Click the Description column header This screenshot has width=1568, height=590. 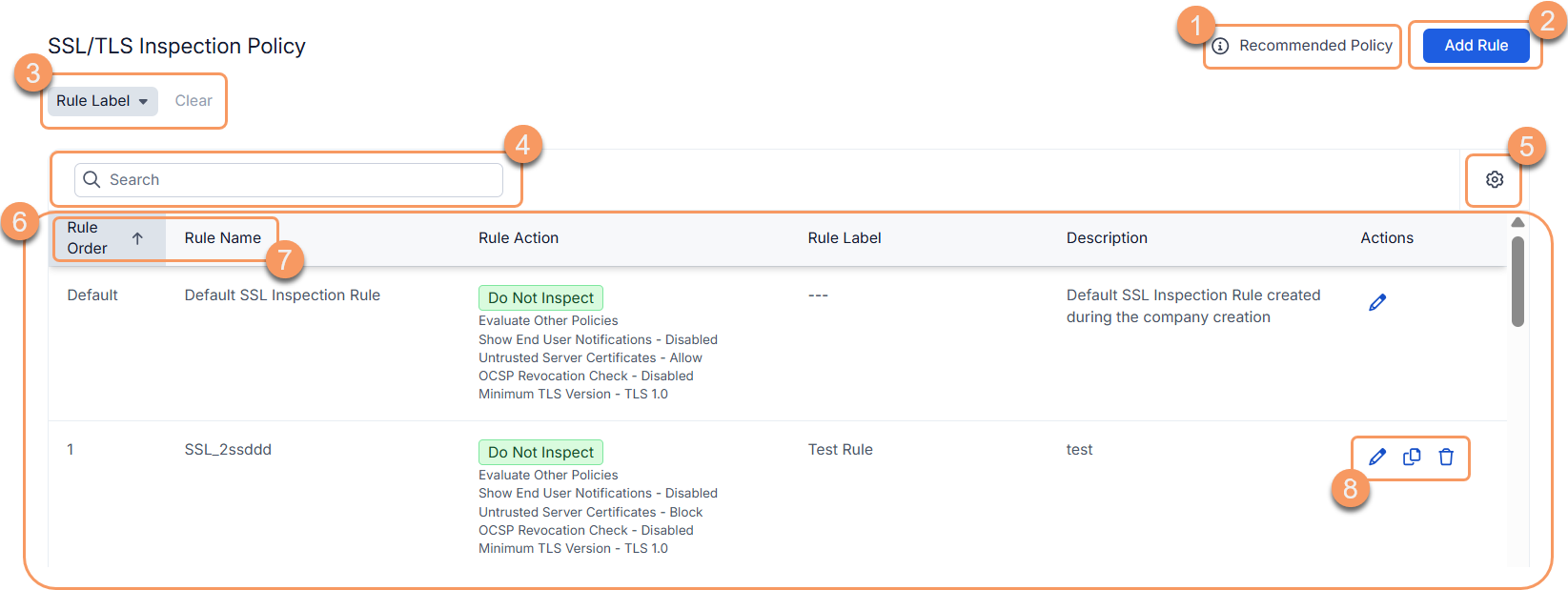point(1107,238)
